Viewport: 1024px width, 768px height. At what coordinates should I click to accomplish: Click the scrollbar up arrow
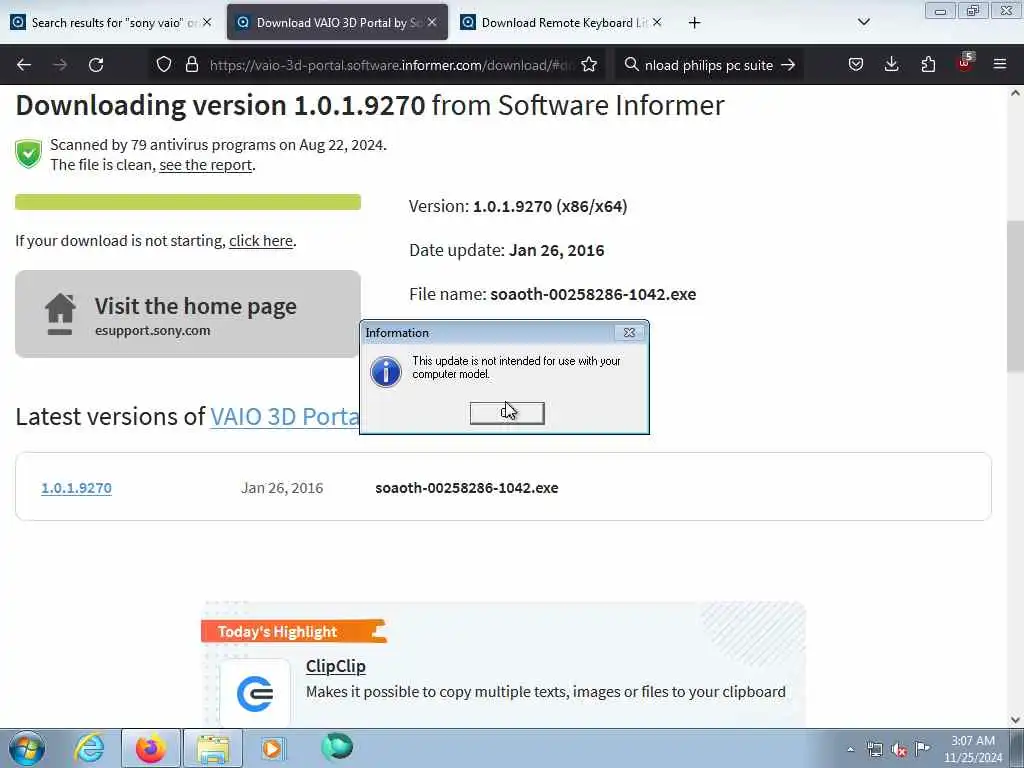click(x=1015, y=93)
